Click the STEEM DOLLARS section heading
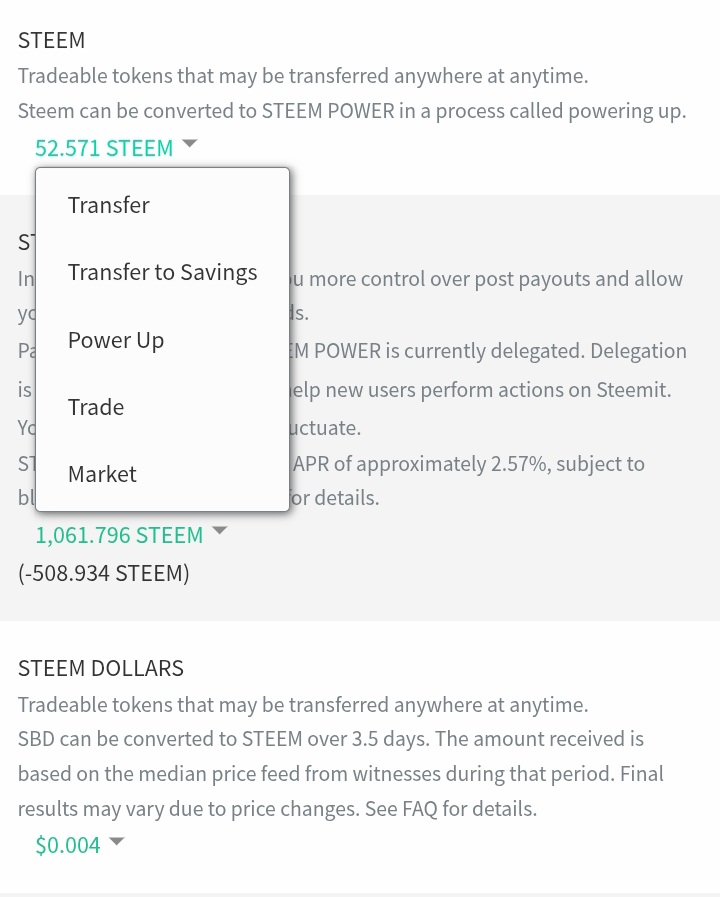 tap(101, 668)
